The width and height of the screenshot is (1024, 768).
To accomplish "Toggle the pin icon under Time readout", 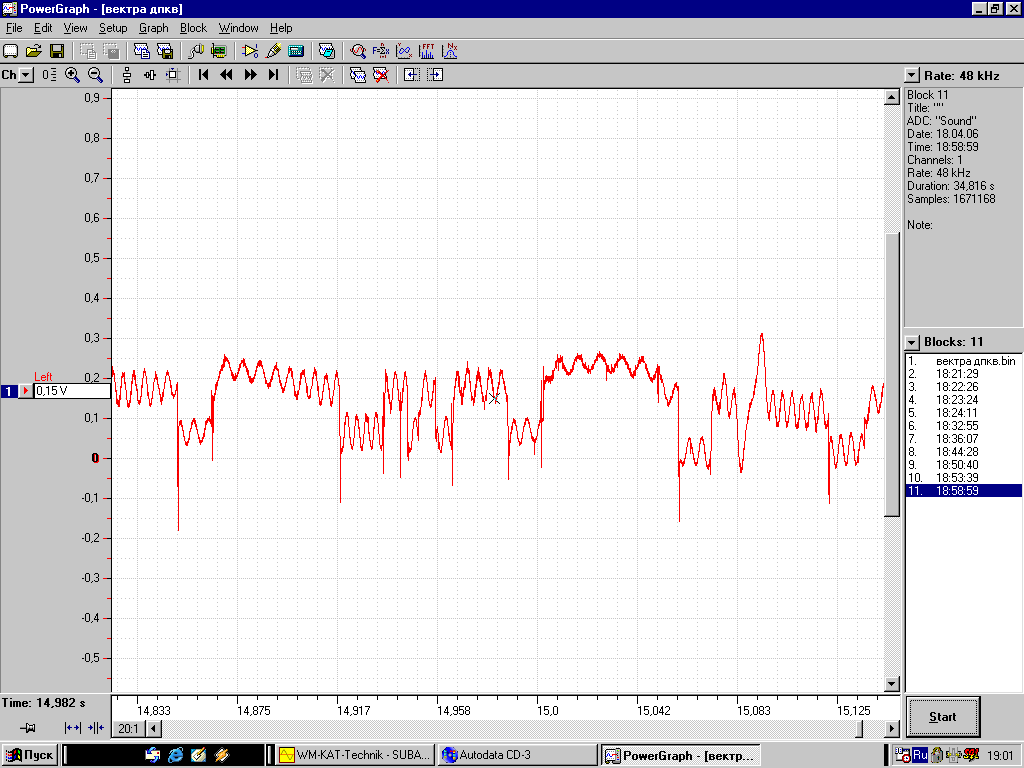I will (x=27, y=728).
